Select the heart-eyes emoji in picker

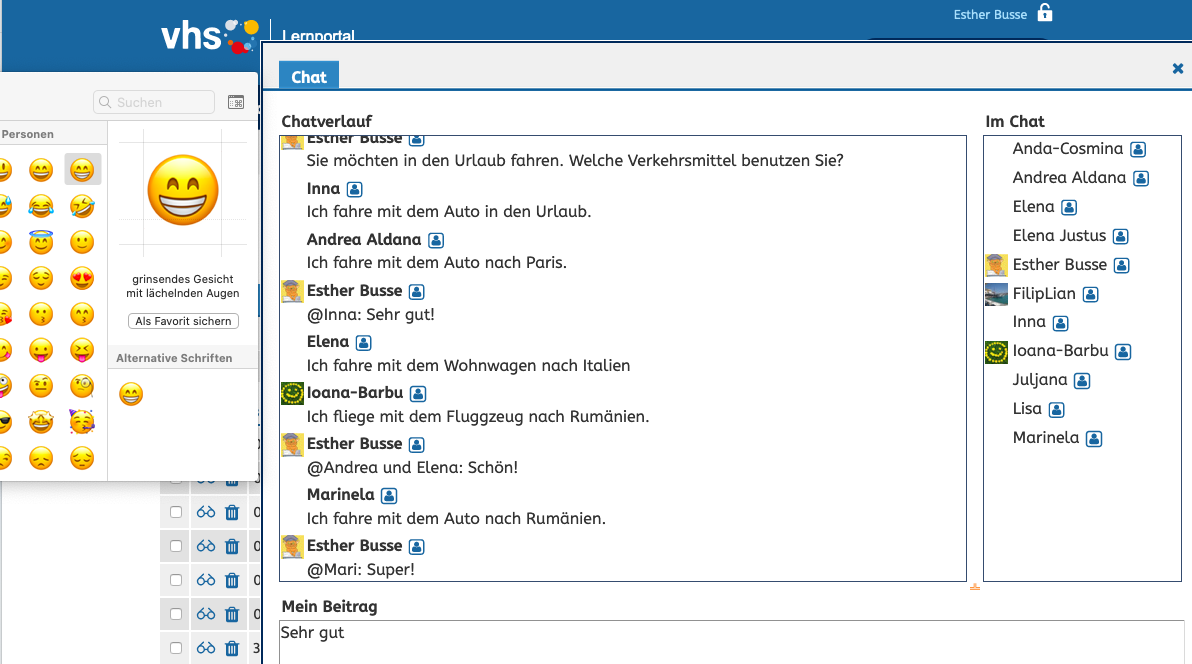coord(82,278)
